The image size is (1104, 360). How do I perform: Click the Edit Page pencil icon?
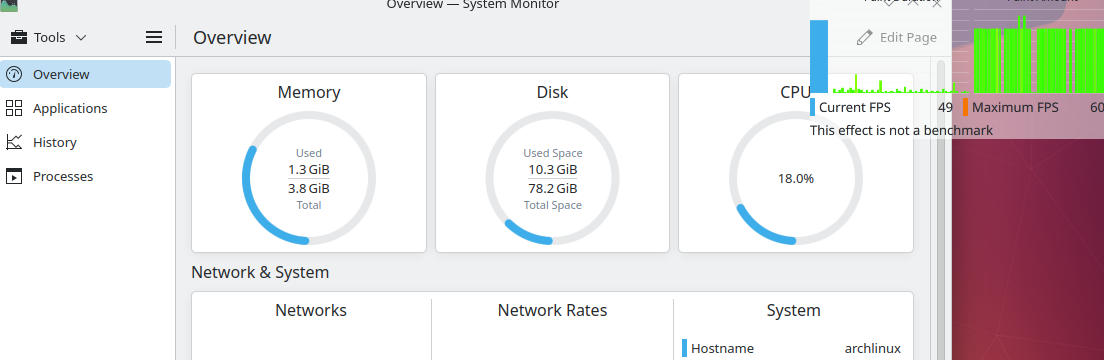[x=865, y=37]
